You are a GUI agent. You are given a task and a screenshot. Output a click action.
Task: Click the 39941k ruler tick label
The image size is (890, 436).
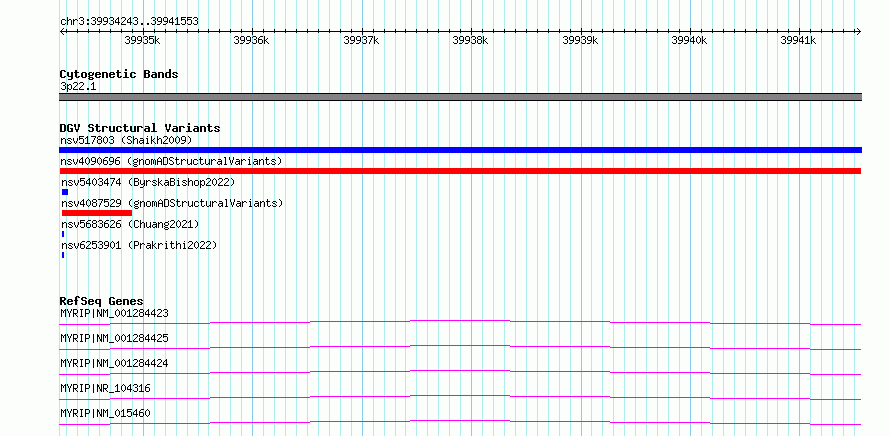798,40
